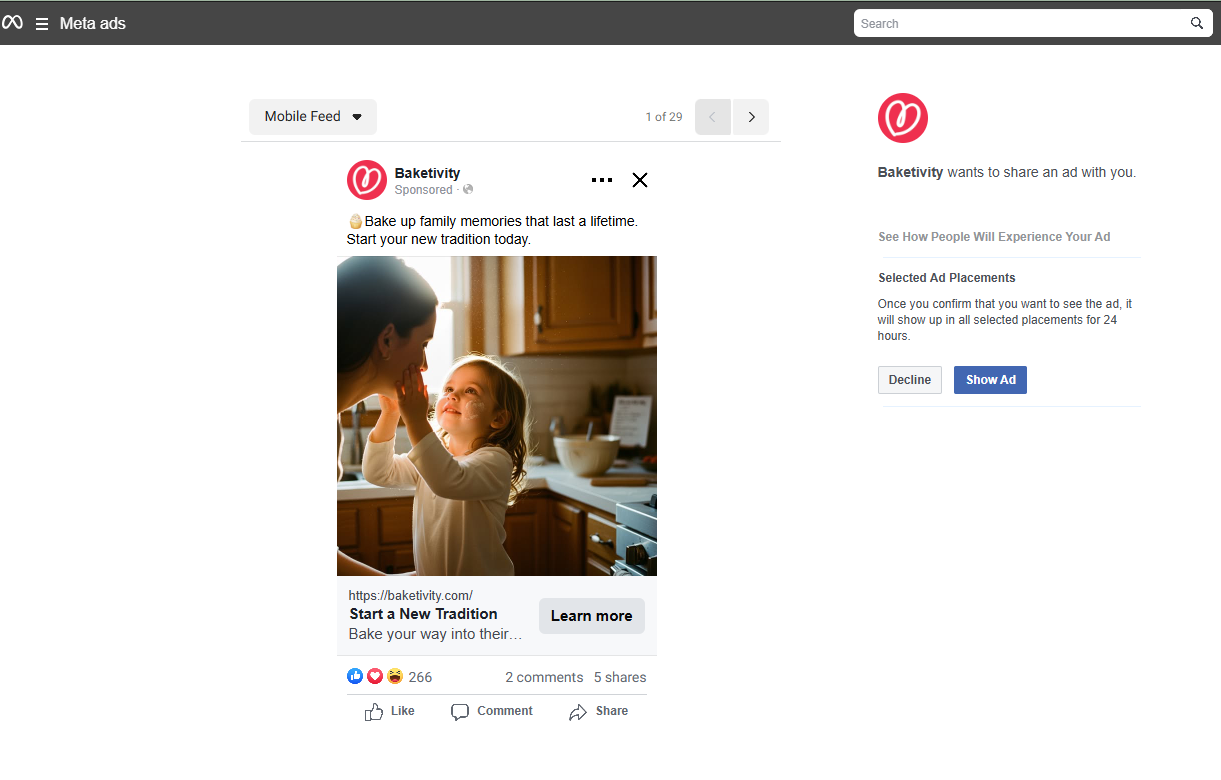Click the Show Ad button
Viewport: 1221px width, 780px height.
coord(990,380)
